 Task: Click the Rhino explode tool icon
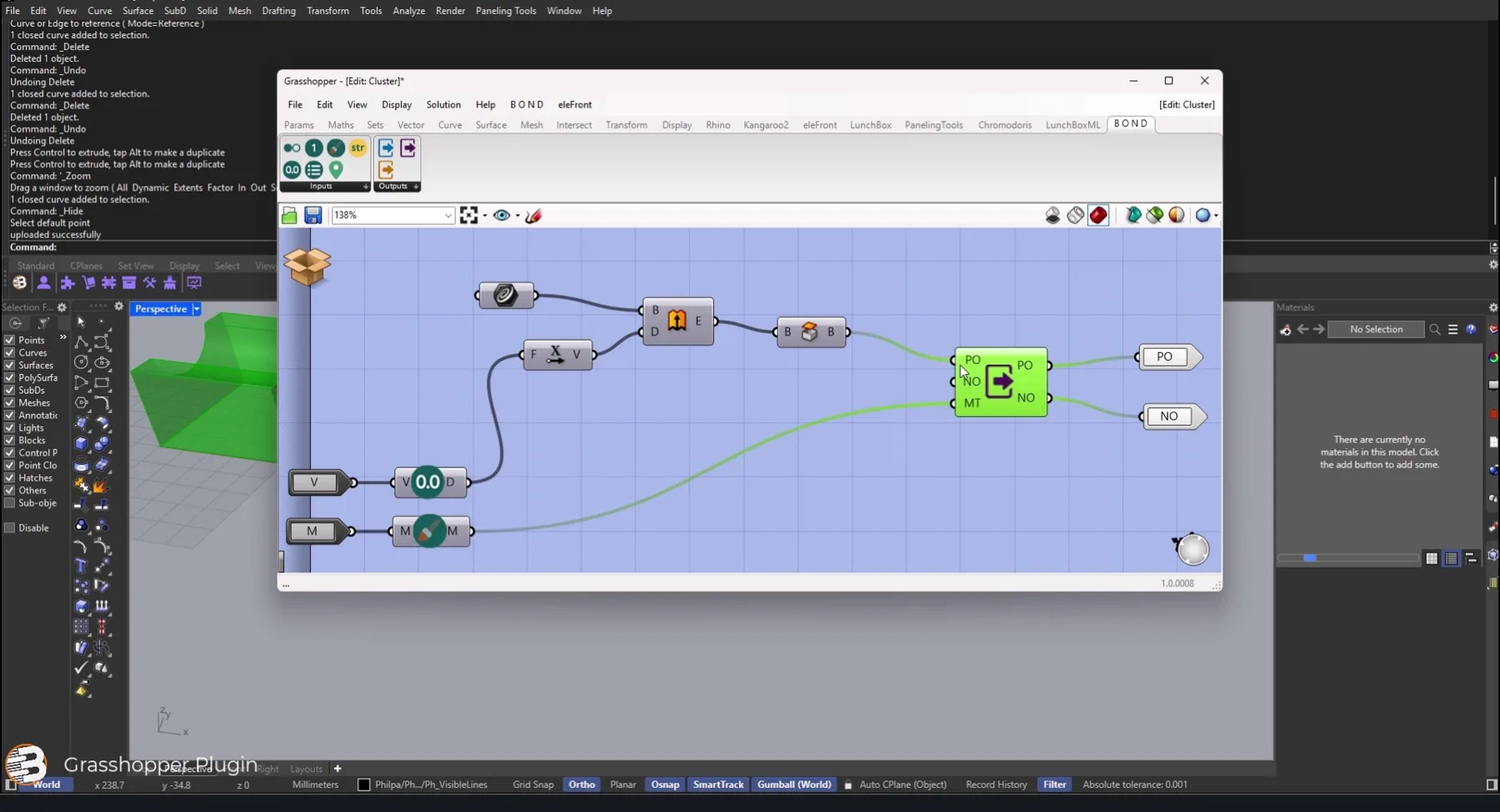[x=101, y=485]
